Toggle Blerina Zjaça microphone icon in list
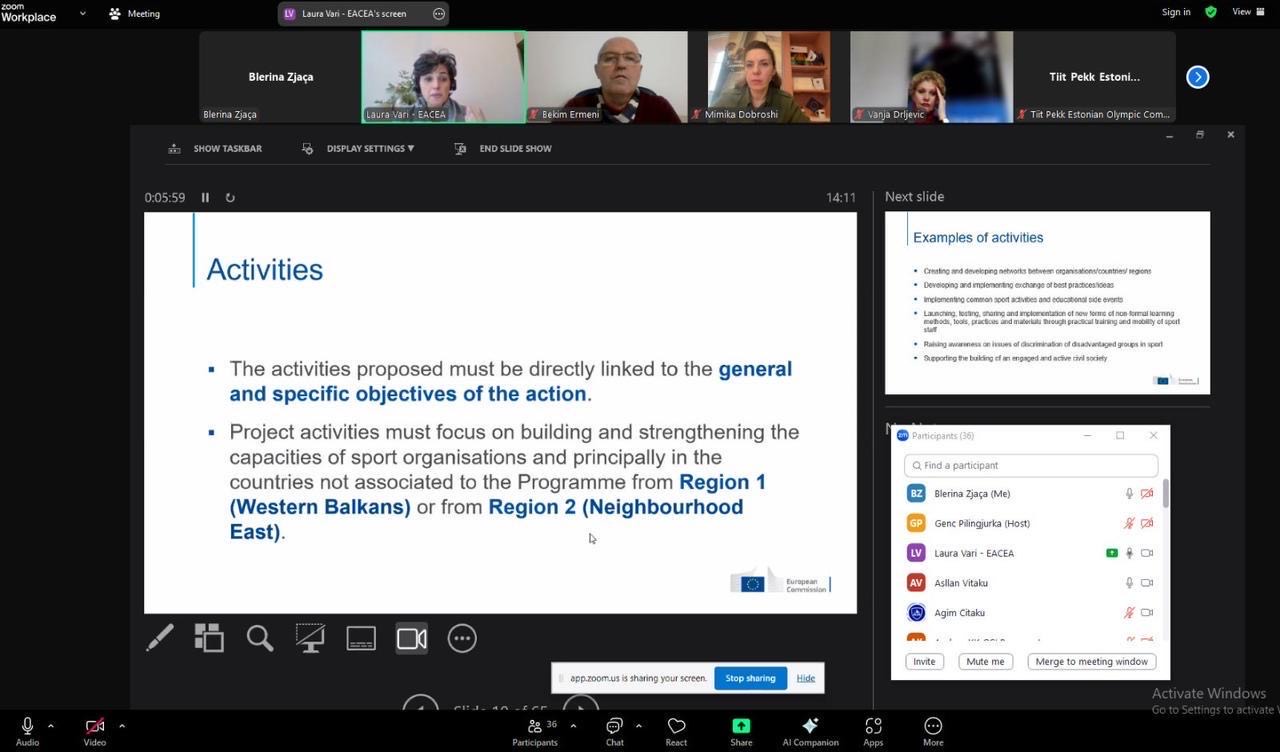1280x752 pixels. (1129, 494)
